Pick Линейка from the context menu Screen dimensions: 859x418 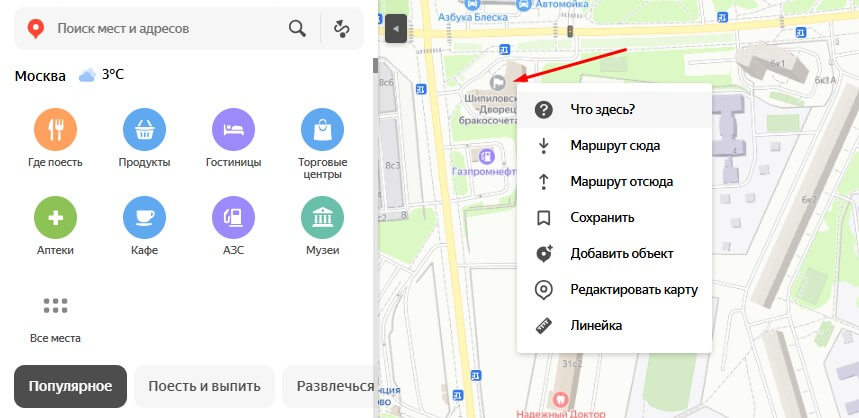point(614,325)
